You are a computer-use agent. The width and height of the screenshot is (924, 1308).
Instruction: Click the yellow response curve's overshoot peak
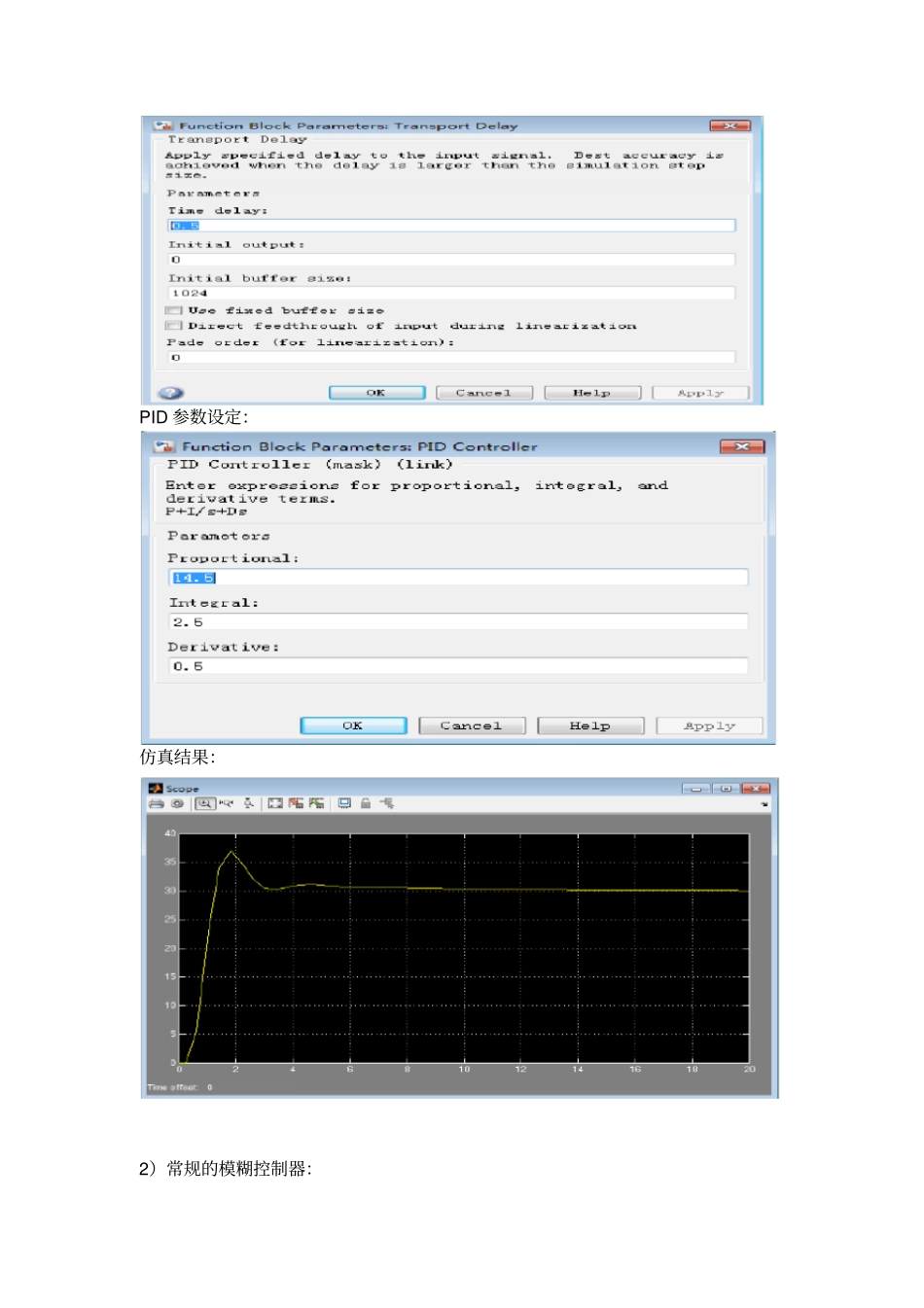(231, 852)
